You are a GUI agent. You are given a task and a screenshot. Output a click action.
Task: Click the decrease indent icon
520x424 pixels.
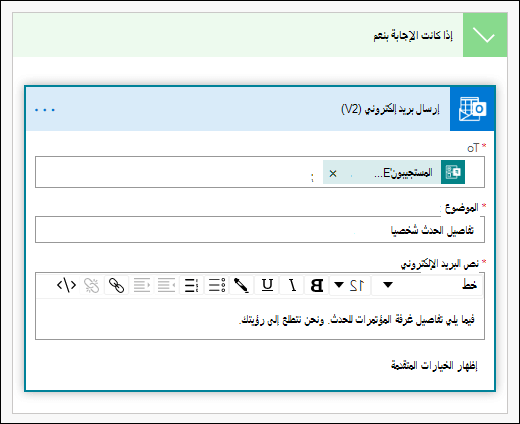click(166, 285)
